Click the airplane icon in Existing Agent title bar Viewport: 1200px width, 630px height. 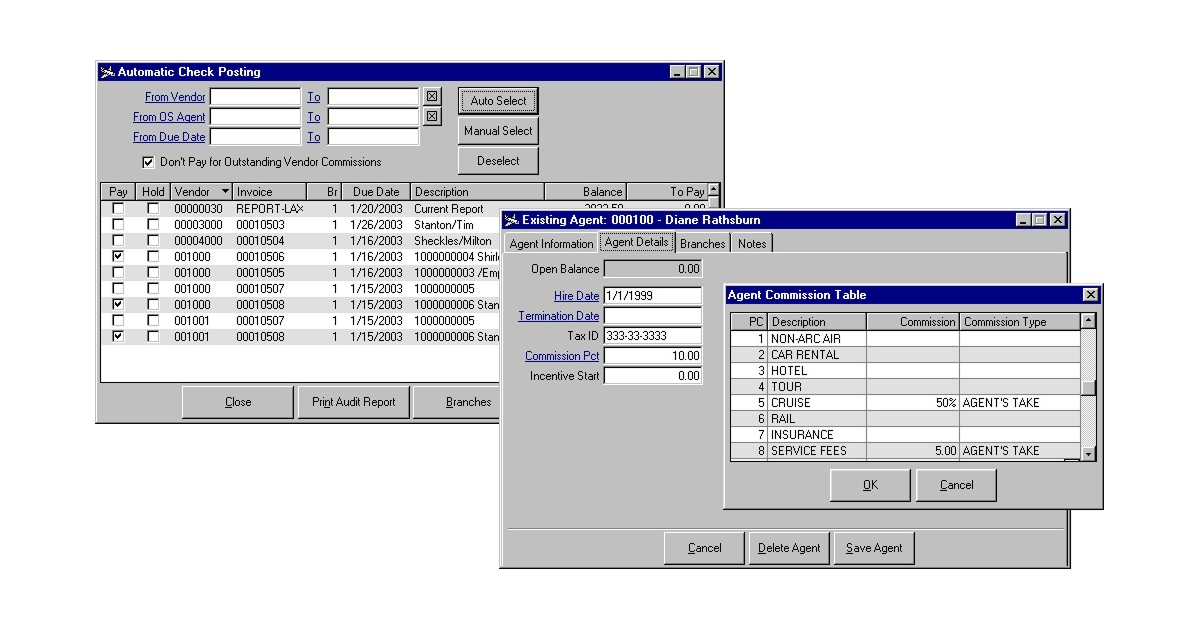pos(512,220)
